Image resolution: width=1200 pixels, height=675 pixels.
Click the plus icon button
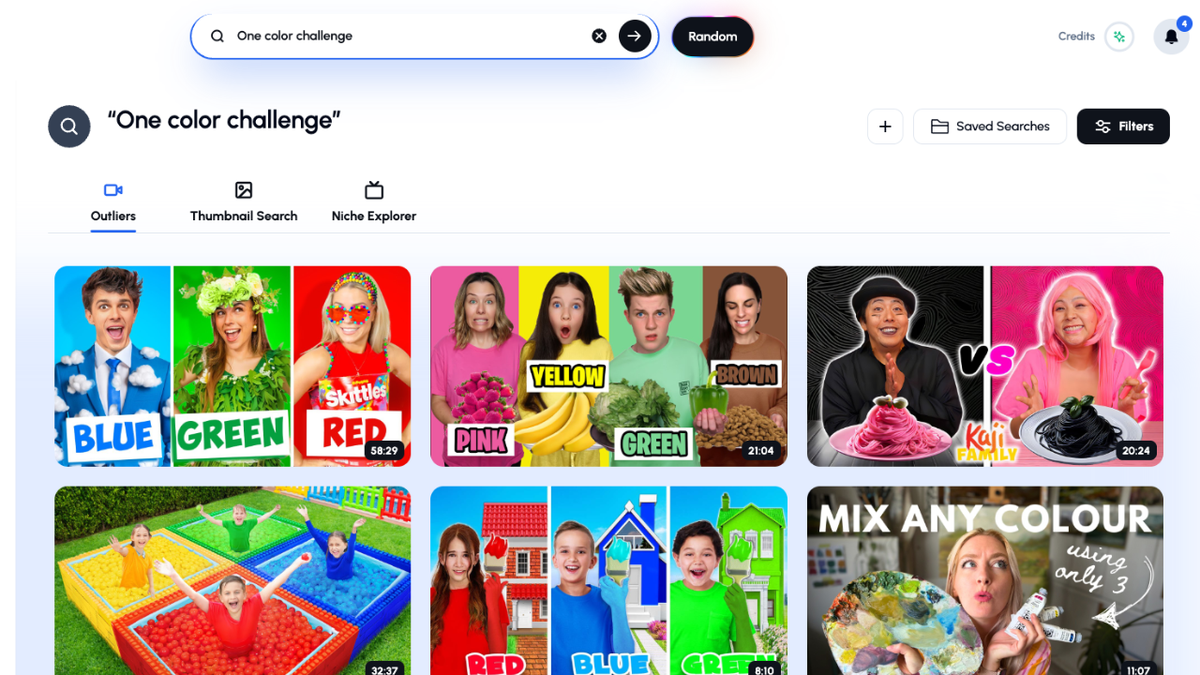tap(885, 126)
